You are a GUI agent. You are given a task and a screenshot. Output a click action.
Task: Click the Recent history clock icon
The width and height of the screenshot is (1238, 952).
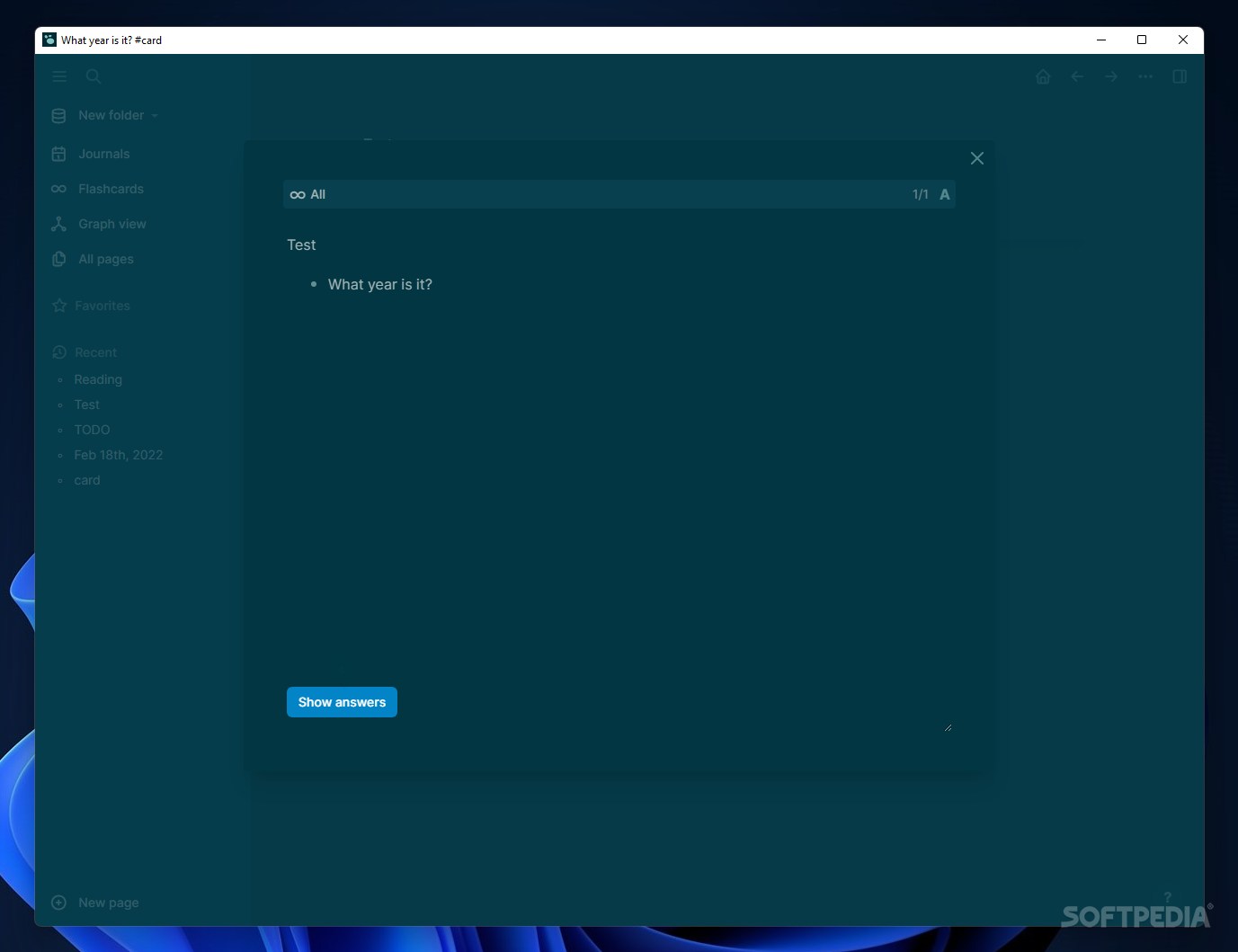59,352
